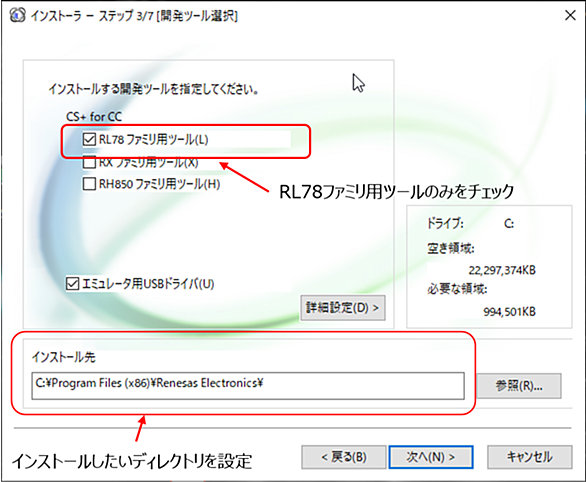Click the 22,297,374KB free space value

[502, 270]
